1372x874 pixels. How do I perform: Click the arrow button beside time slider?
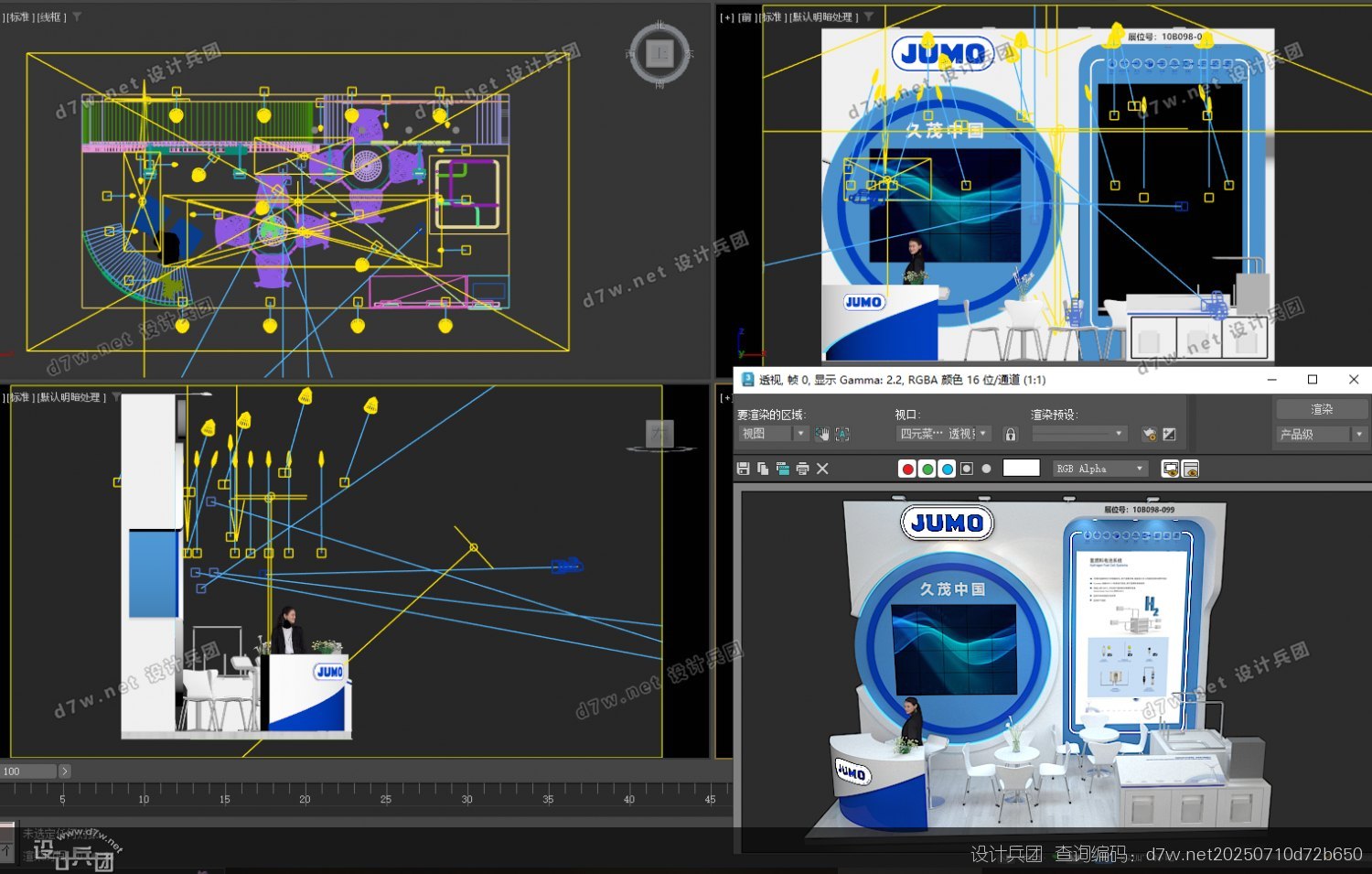coord(65,771)
